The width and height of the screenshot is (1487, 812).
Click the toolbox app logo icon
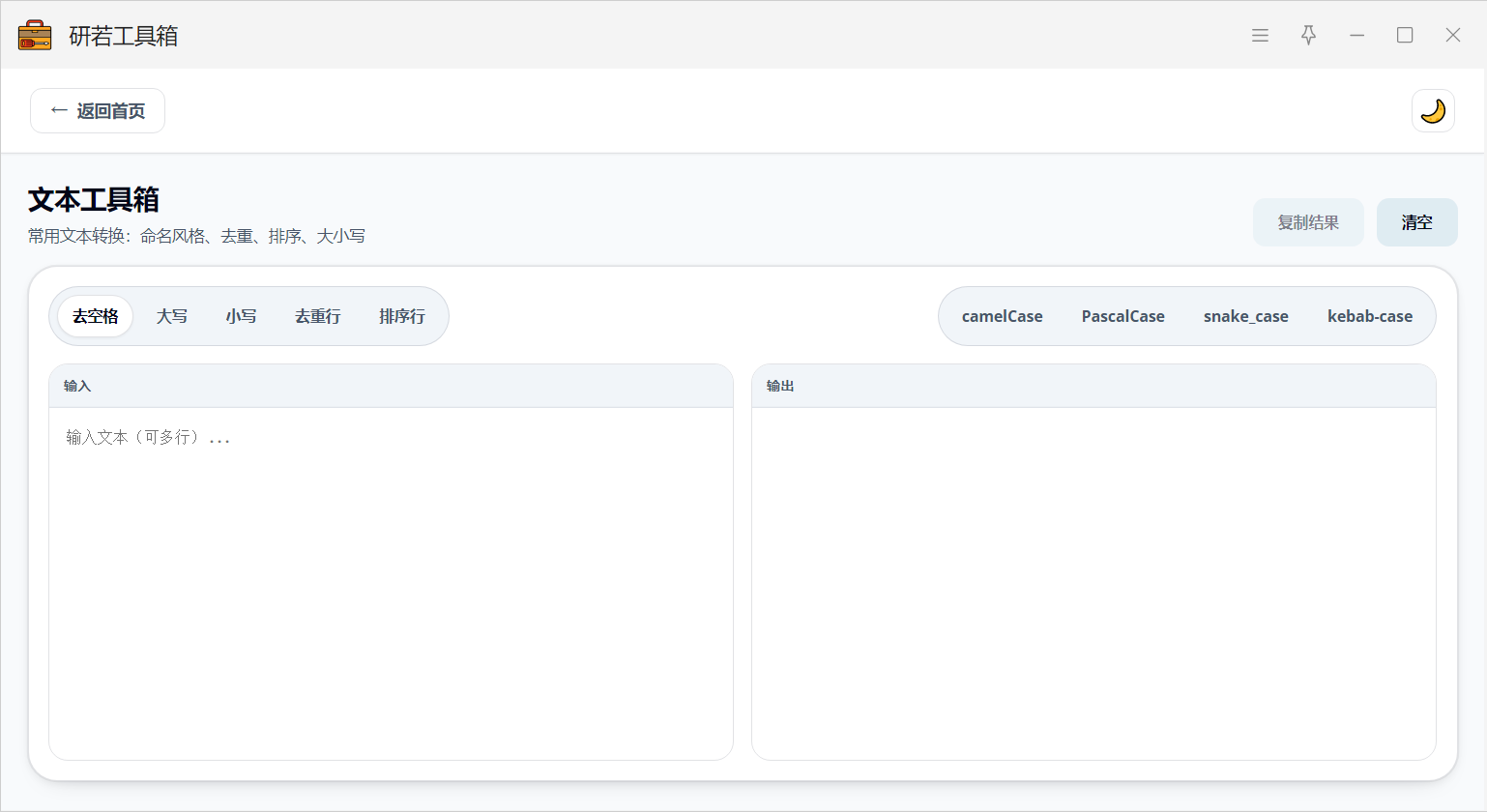pyautogui.click(x=35, y=36)
